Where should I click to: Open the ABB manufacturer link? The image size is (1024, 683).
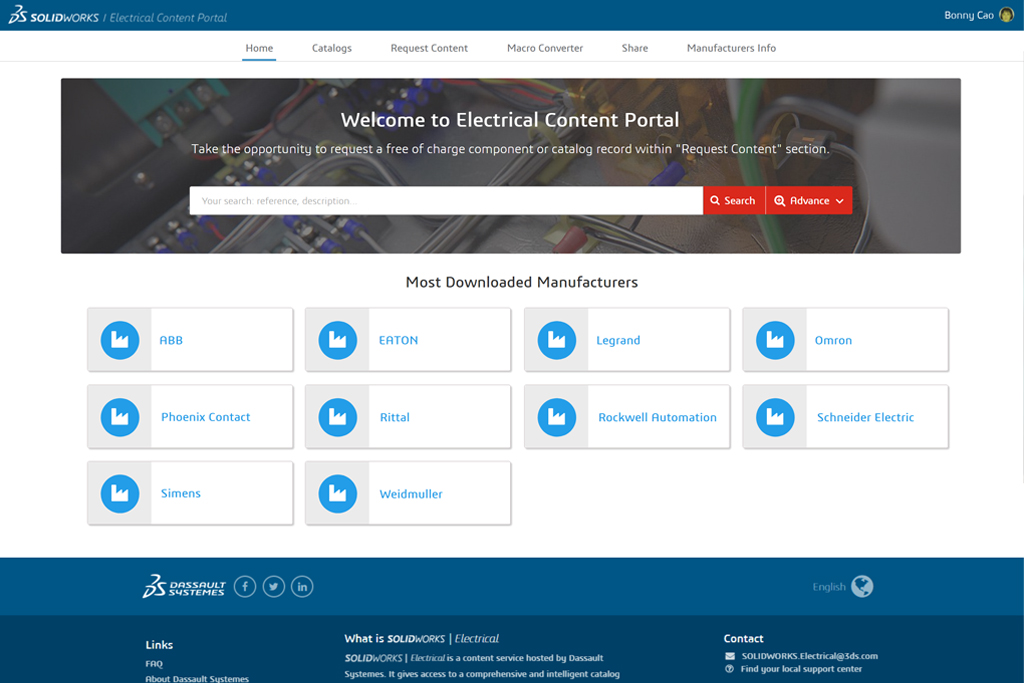[171, 340]
